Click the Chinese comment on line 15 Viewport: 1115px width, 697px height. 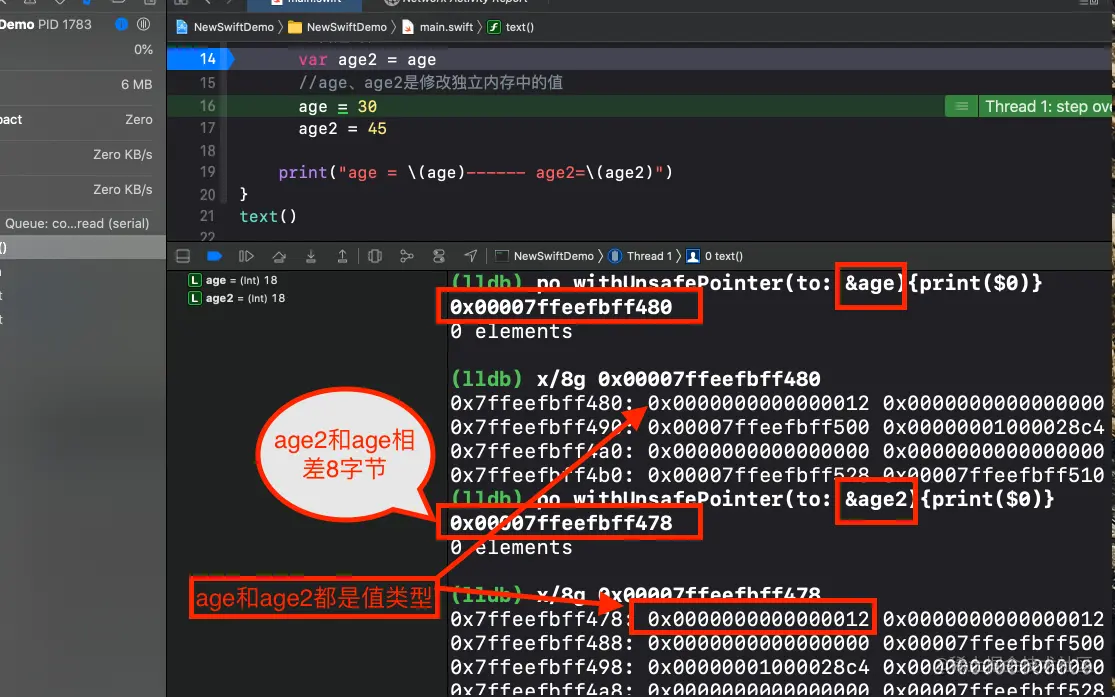[431, 83]
